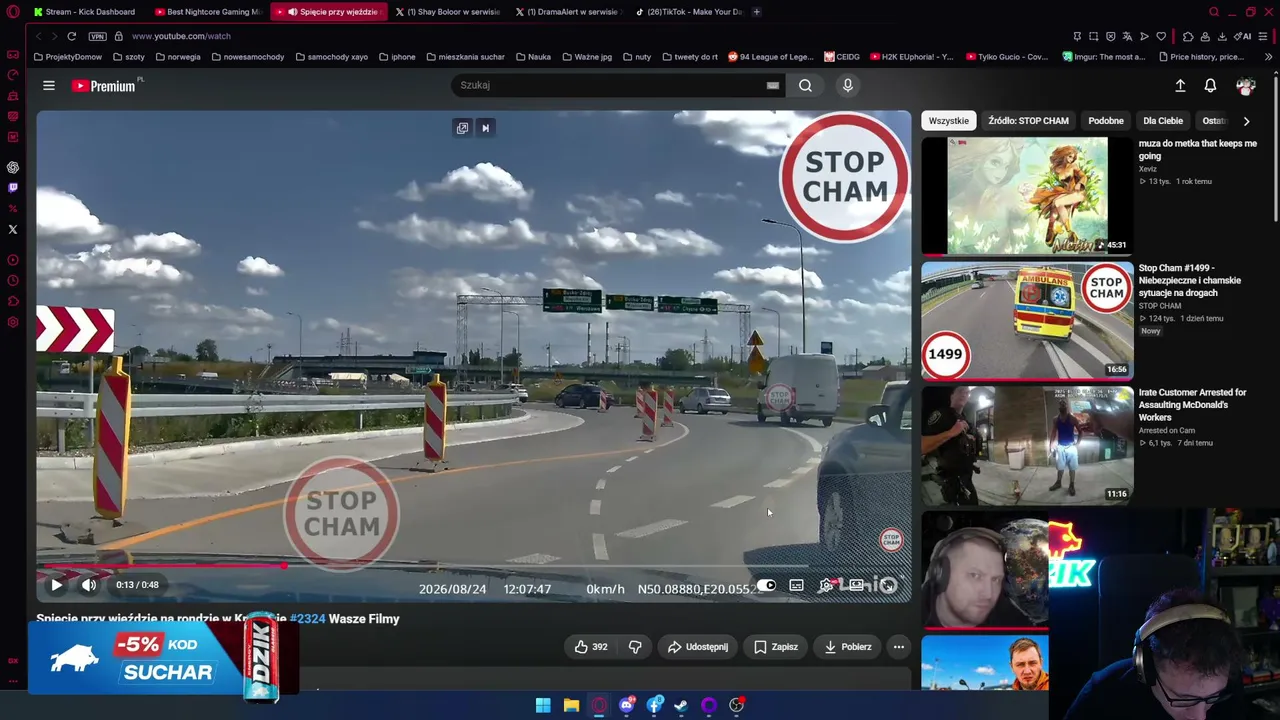The width and height of the screenshot is (1280, 720).
Task: Open ChatGPT in the Opera sidebar
Action: pos(13,167)
